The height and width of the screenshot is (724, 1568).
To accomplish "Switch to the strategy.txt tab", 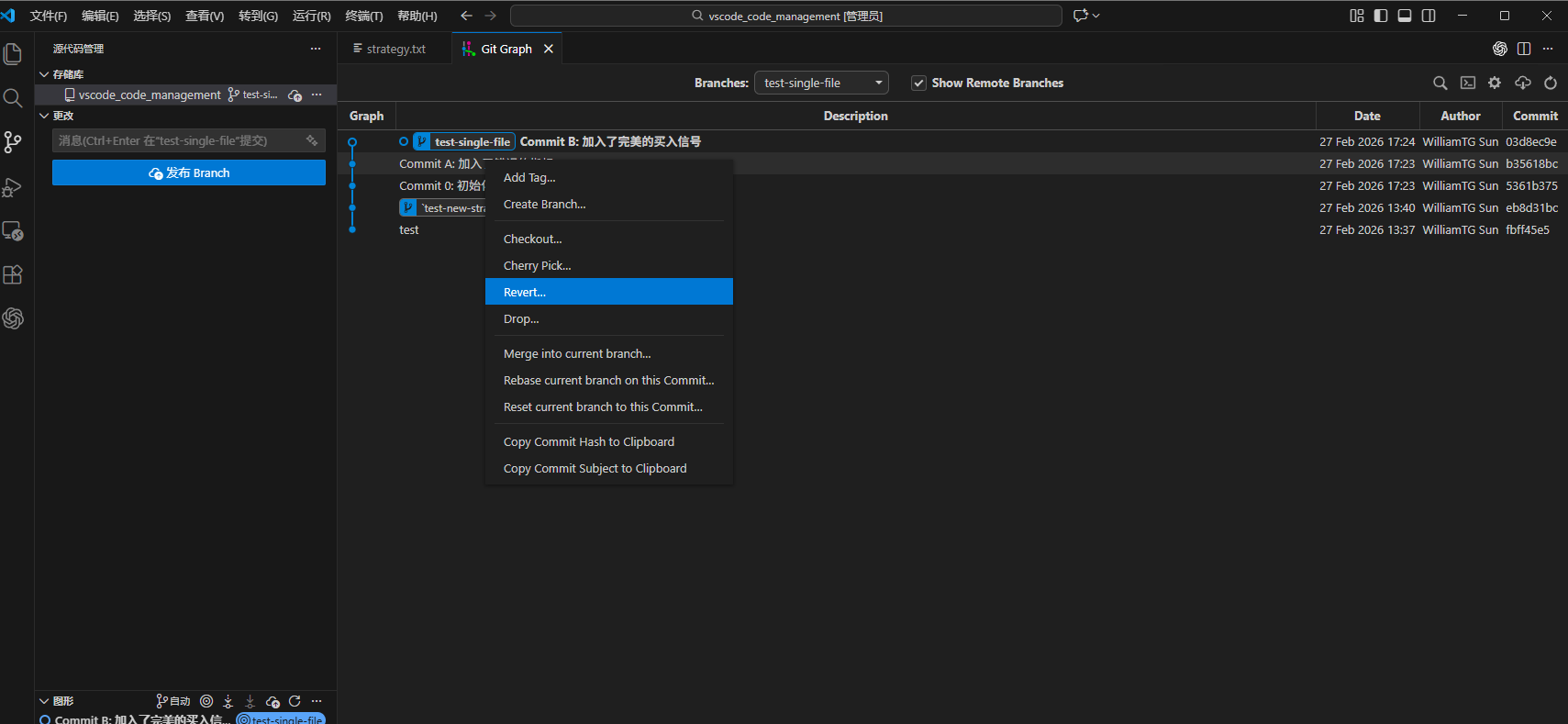I will [x=395, y=49].
